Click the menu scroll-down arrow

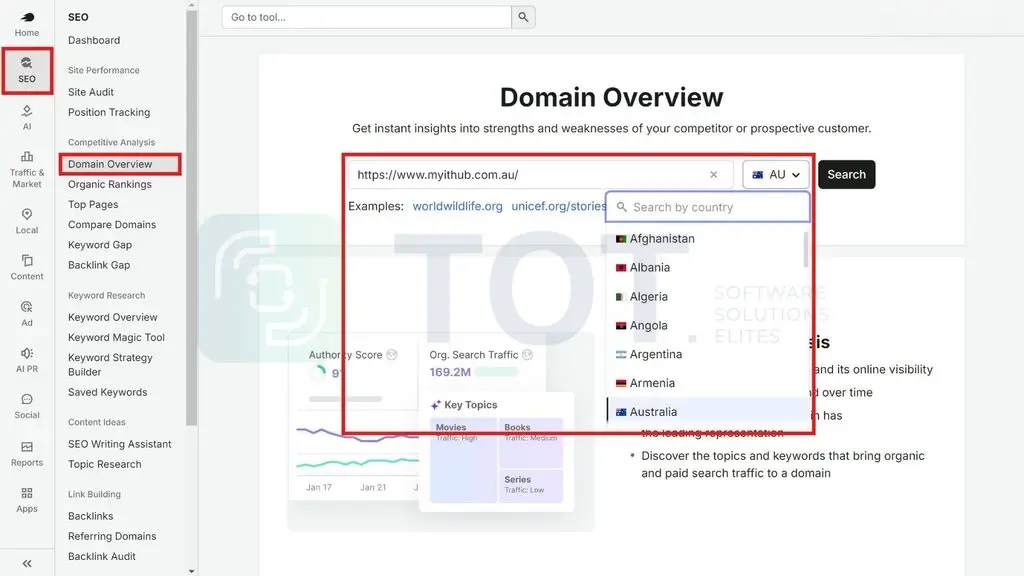click(191, 571)
